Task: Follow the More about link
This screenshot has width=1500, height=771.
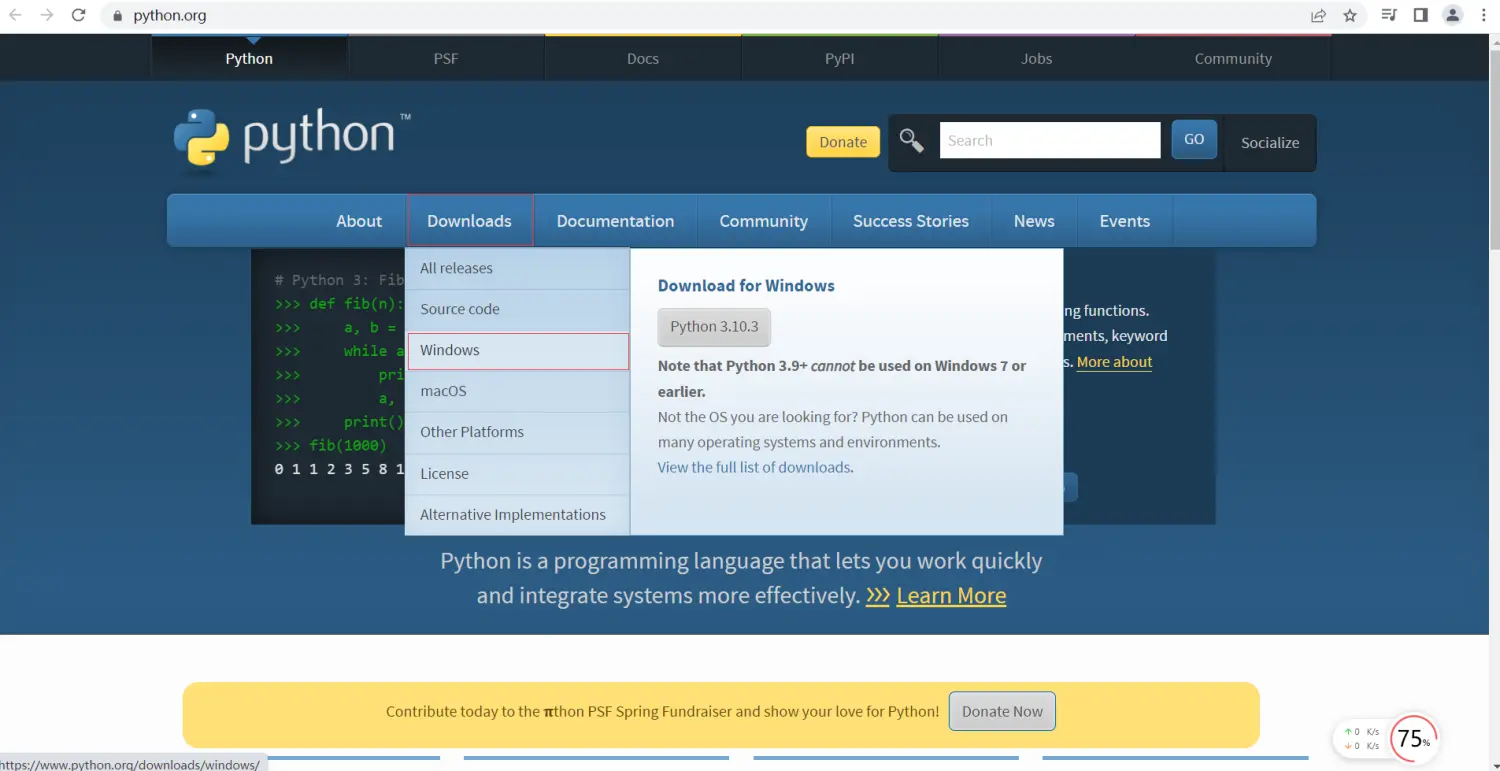Action: click(1114, 362)
